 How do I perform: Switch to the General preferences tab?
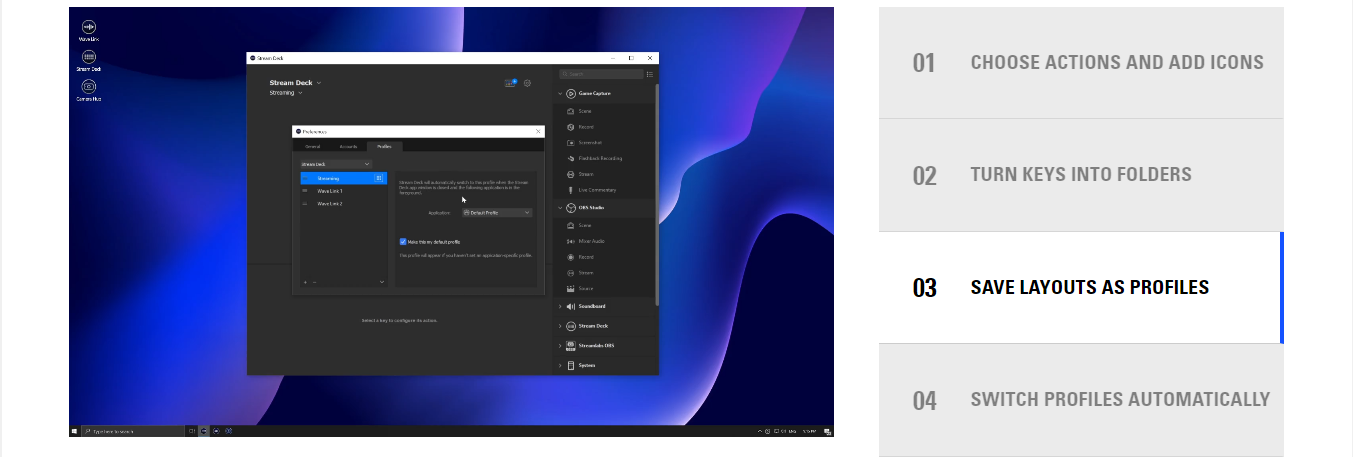313,146
